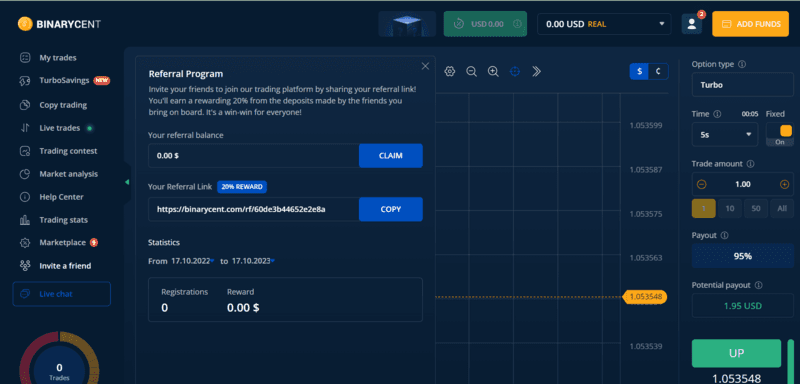Image resolution: width=800 pixels, height=384 pixels.
Task: Click the Marketplace gear icon
Action: (25, 243)
